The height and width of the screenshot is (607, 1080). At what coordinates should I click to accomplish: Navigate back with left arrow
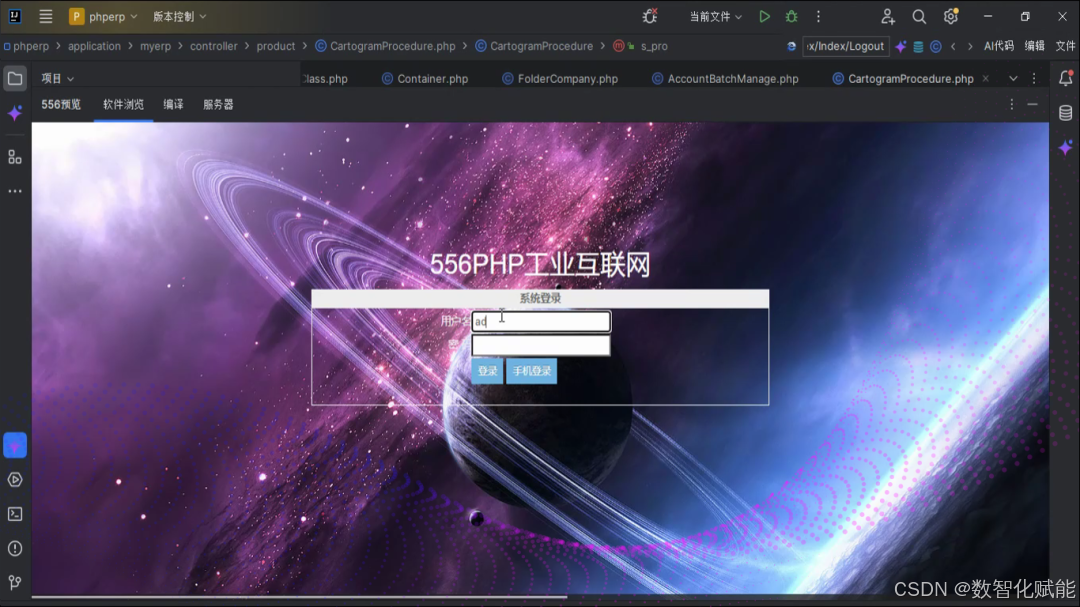pos(953,46)
